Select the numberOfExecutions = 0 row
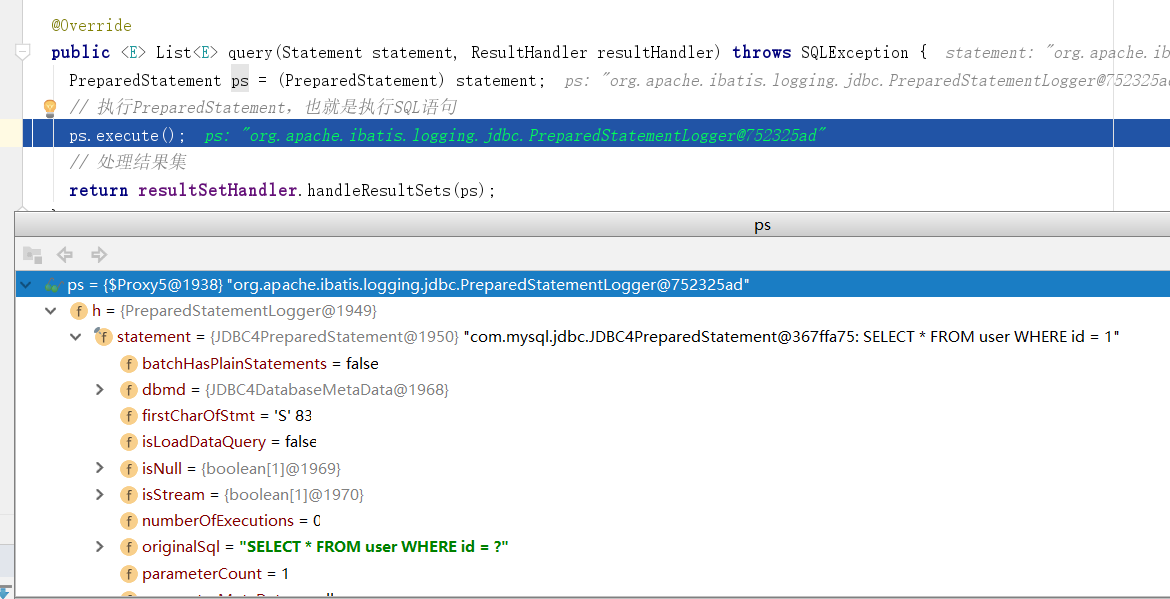Image resolution: width=1170 pixels, height=599 pixels. tap(592, 521)
